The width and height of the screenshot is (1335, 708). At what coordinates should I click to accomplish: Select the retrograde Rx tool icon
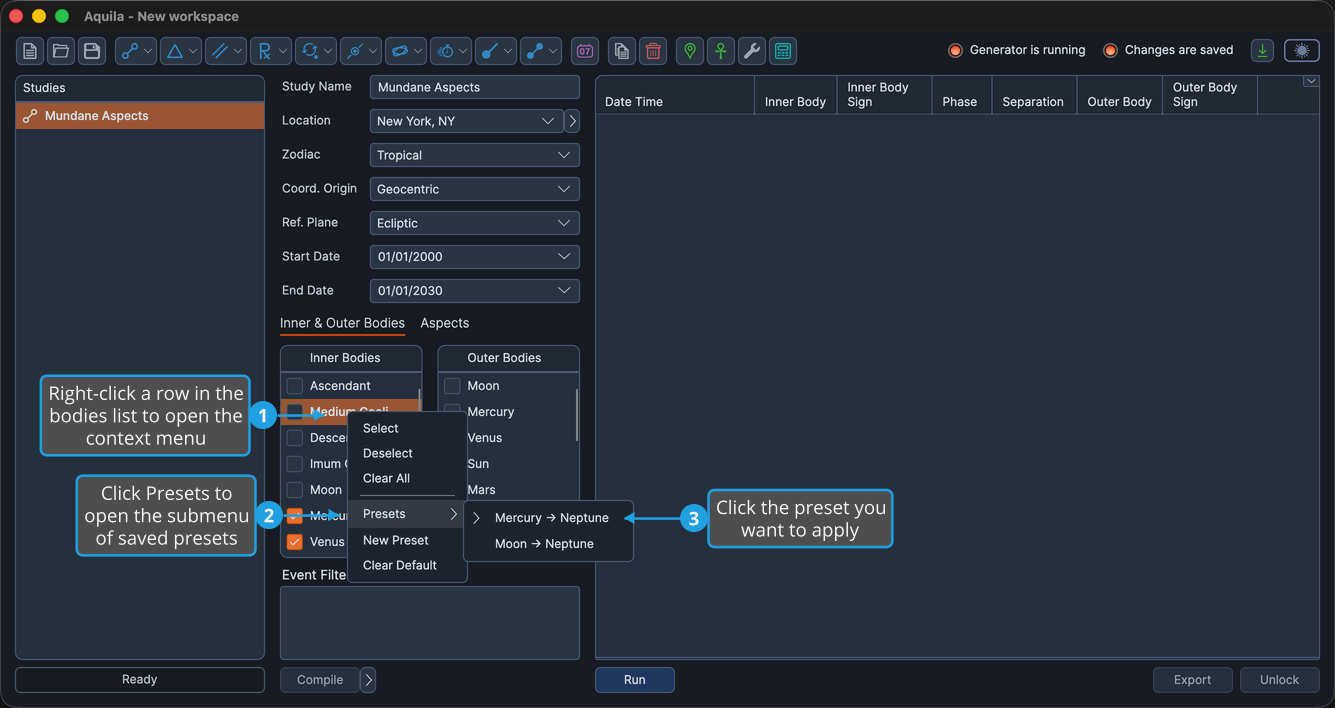[264, 51]
